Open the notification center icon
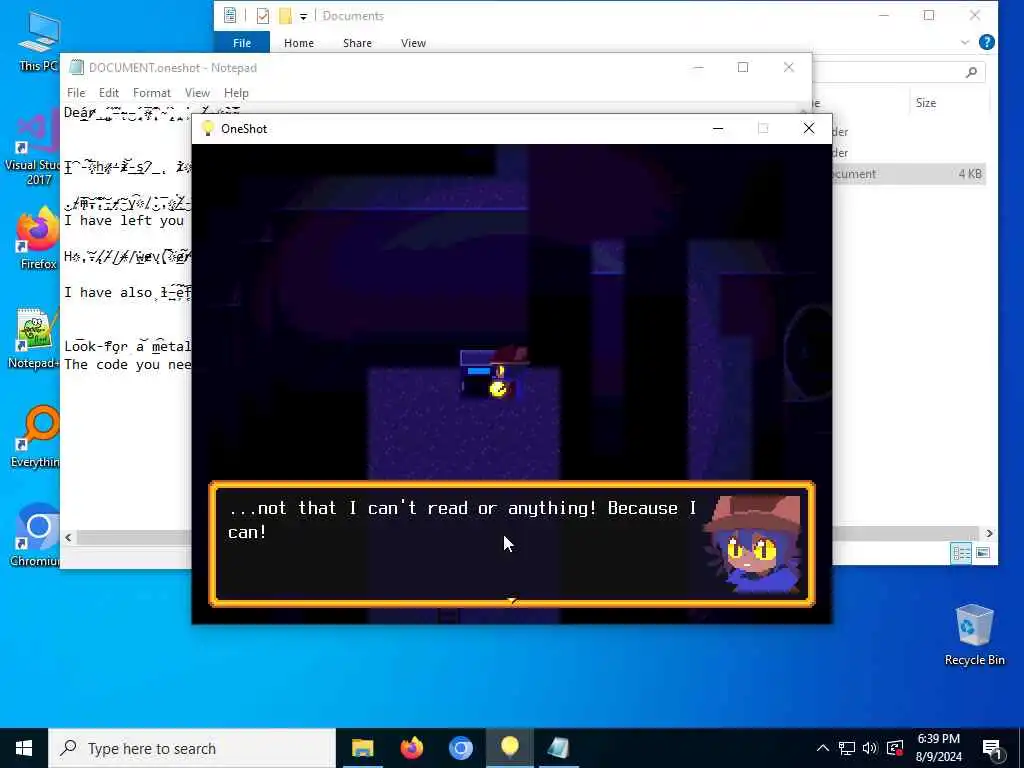The width and height of the screenshot is (1024, 768). tap(993, 748)
